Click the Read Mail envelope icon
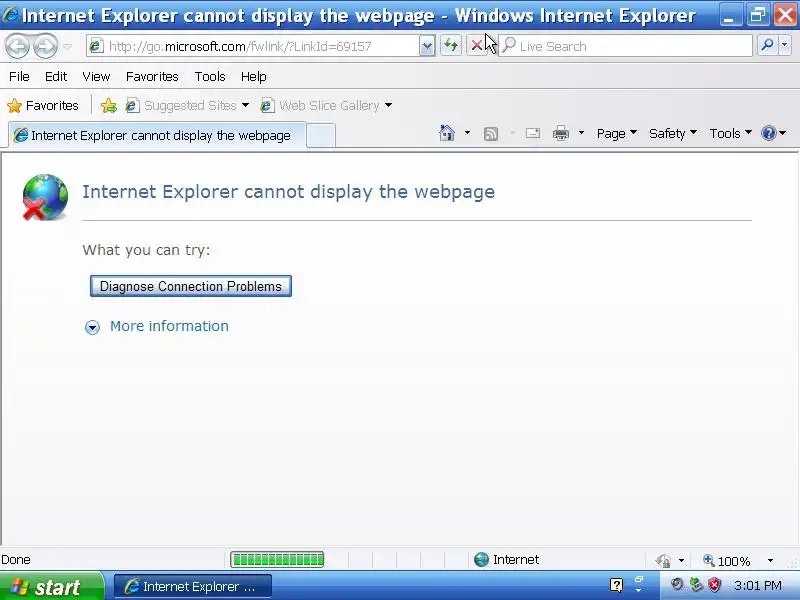 tap(533, 133)
